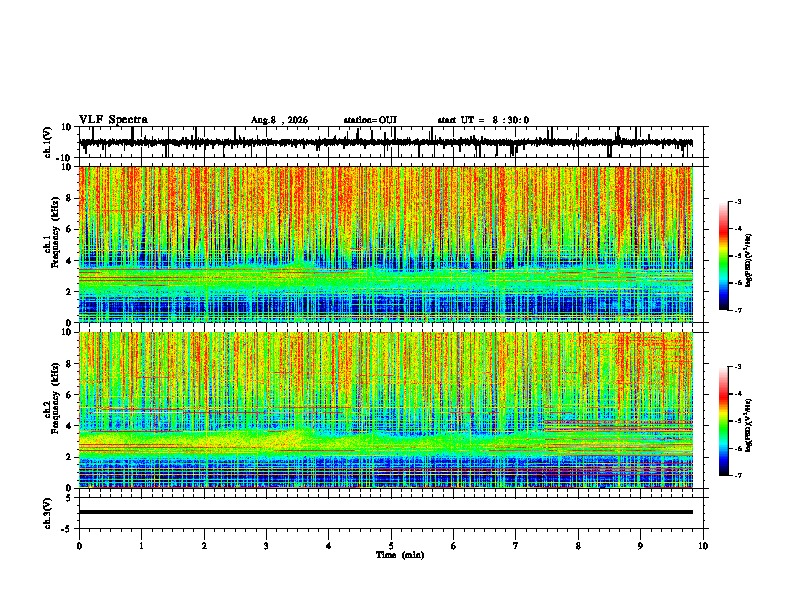Image resolution: width=792 pixels, height=612 pixels.
Task: Click the "2" kHz tick label on ch.2 spectrogram
Action: (69, 457)
